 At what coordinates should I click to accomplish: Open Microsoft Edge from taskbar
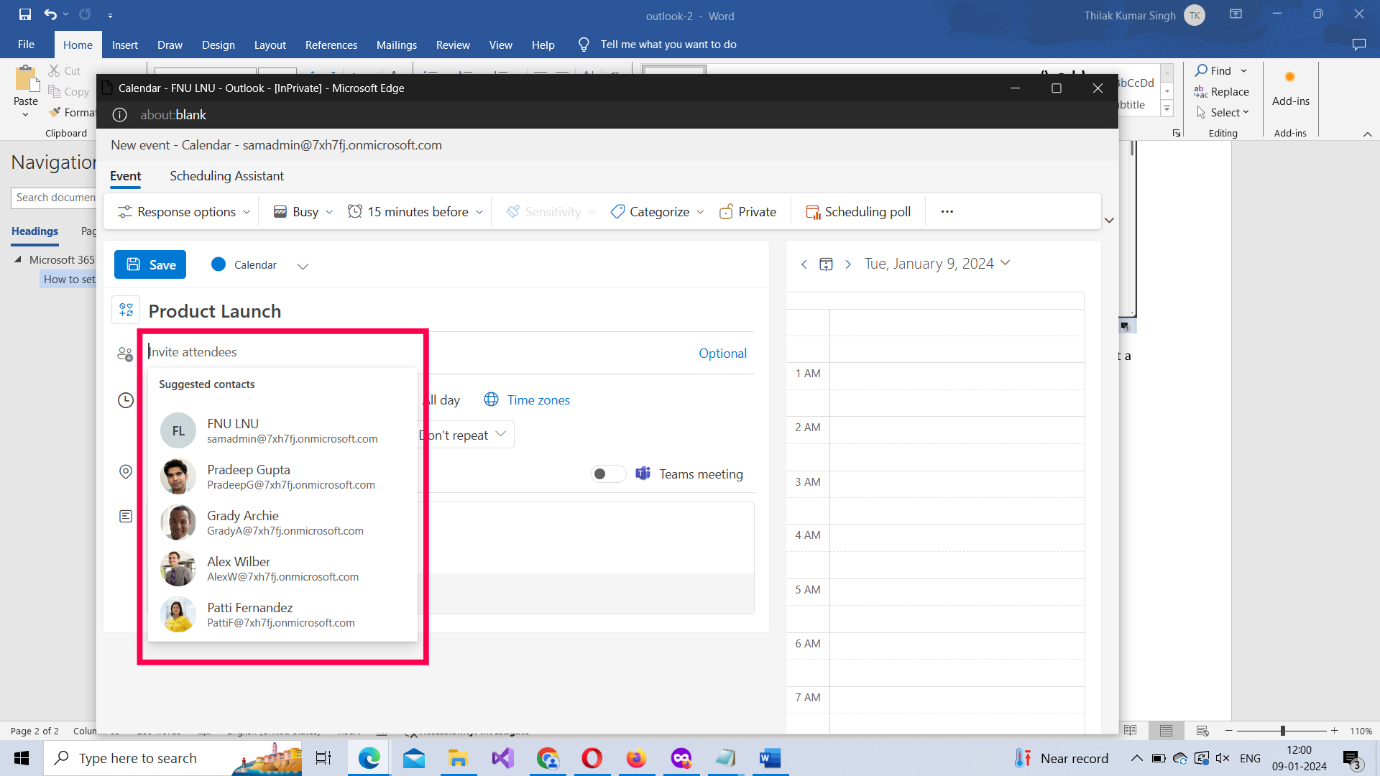tap(369, 758)
